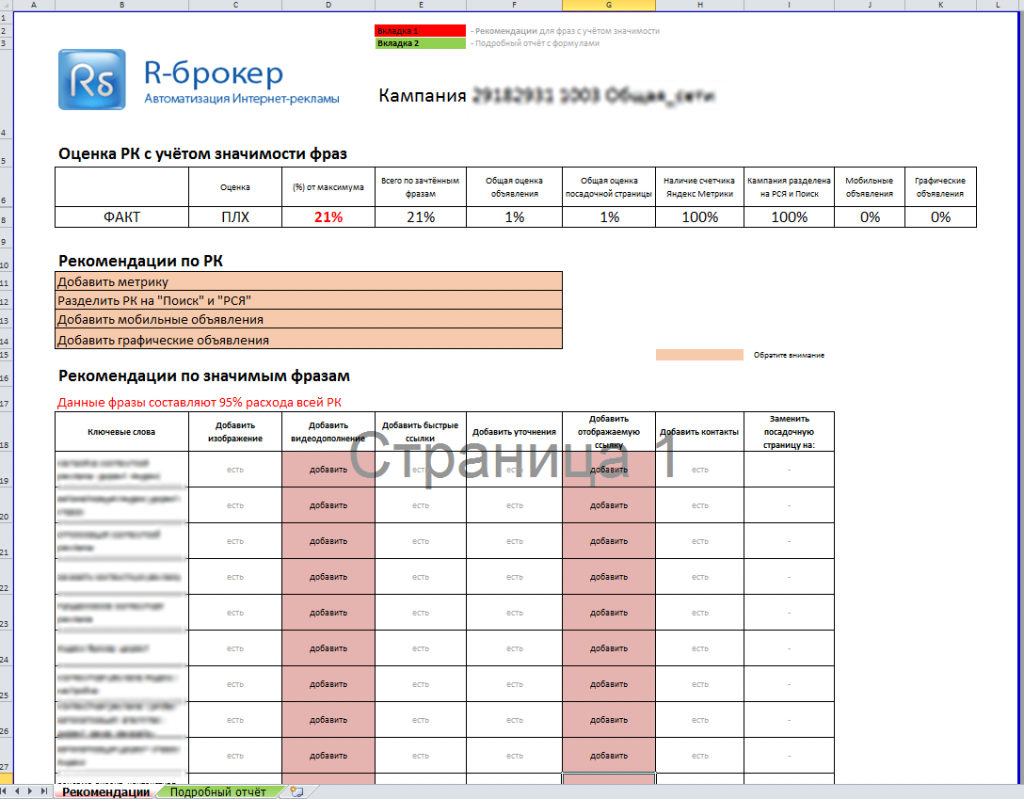The image size is (1024, 799).
Task: Select the column D header
Action: (x=328, y=5)
